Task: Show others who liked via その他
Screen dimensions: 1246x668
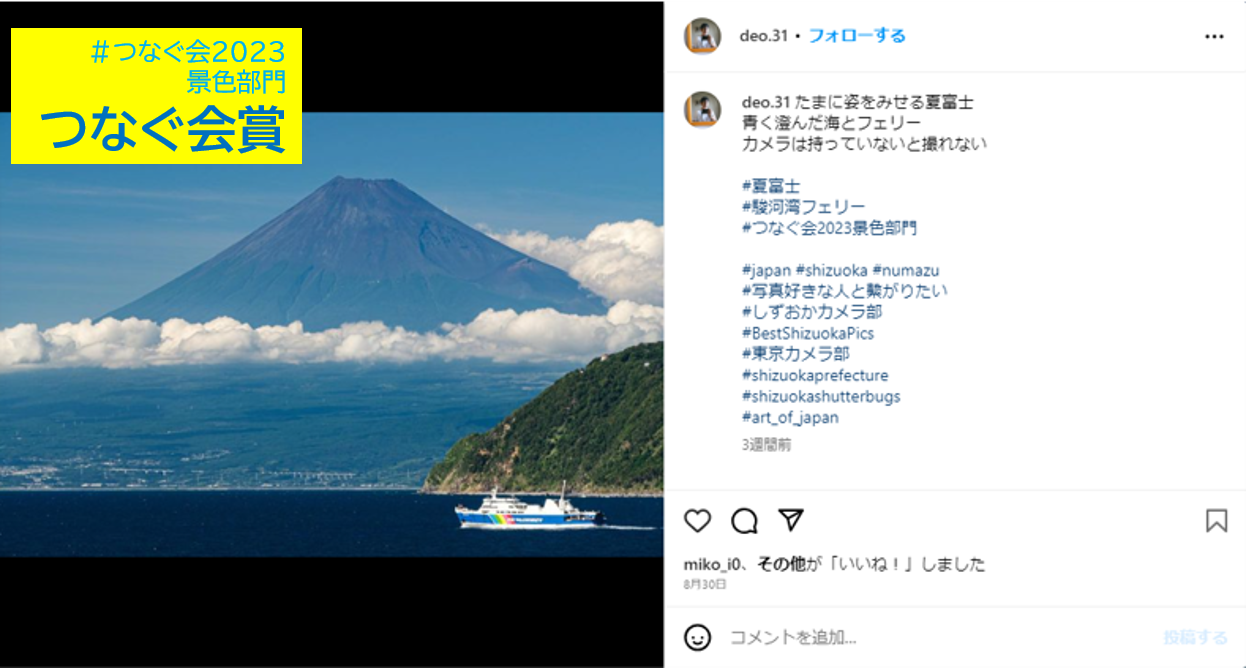Action: coord(781,564)
